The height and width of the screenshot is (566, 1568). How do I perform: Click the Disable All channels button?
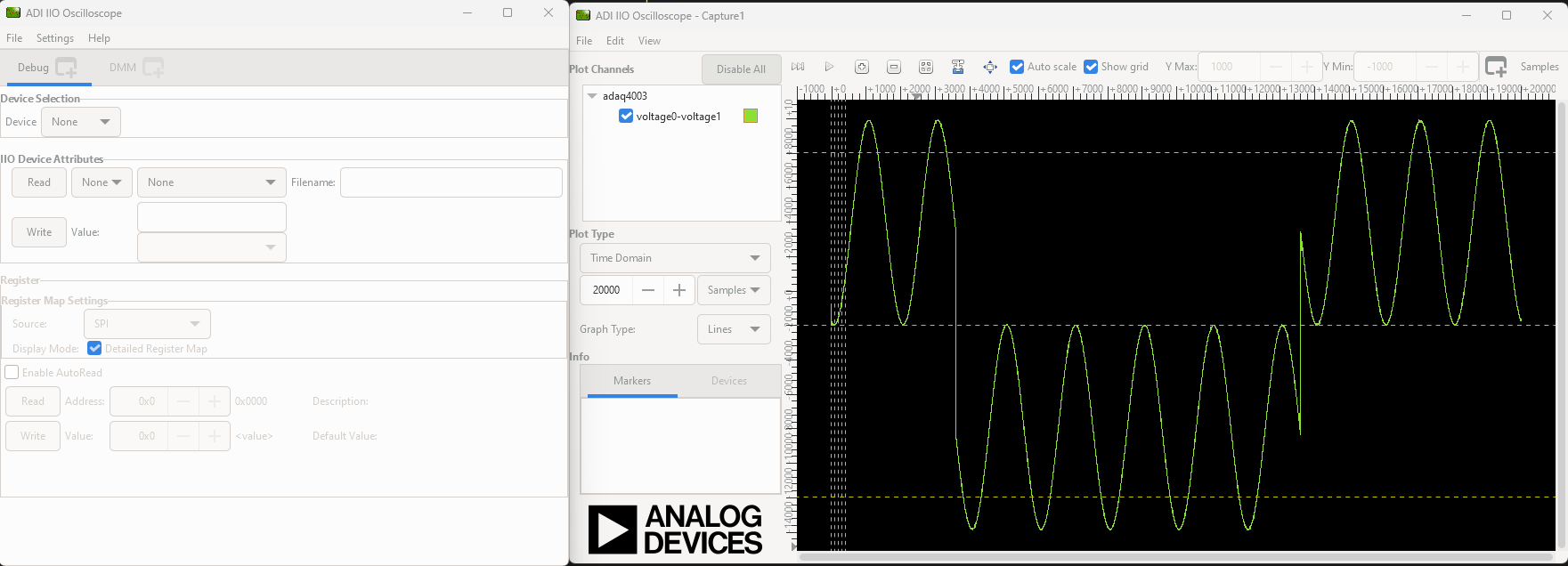(x=741, y=69)
